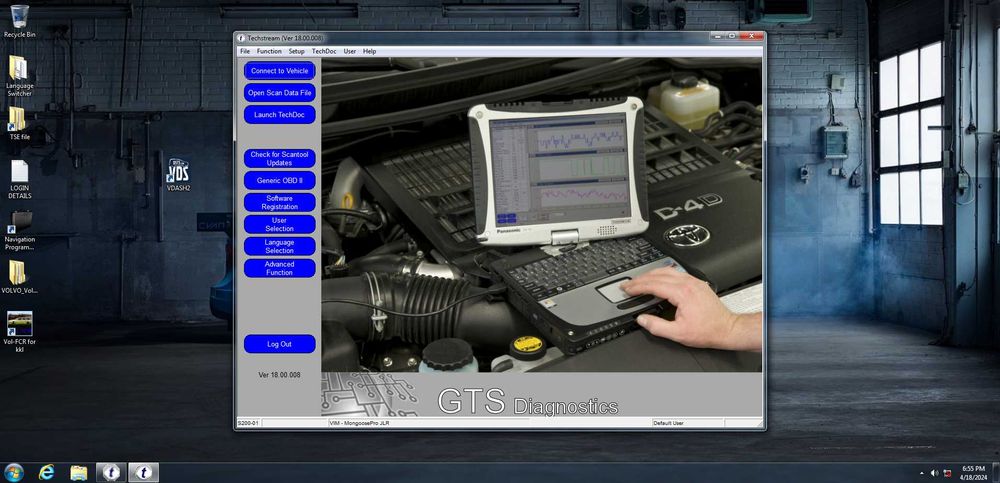Viewport: 1000px width, 483px height.
Task: Click Advanced Function button
Action: coord(279,268)
